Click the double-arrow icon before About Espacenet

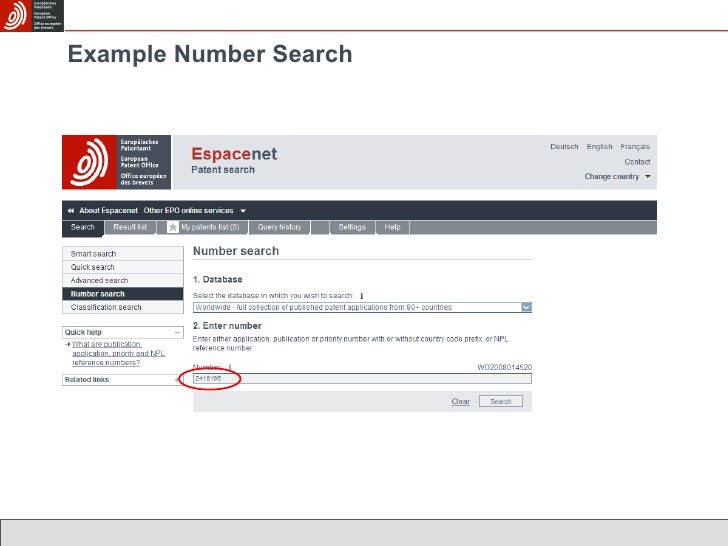[x=71, y=211]
